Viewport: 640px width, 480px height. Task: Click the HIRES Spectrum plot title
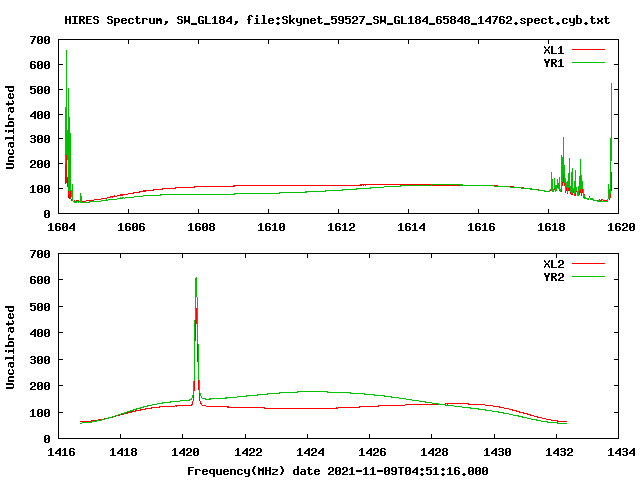(337, 20)
